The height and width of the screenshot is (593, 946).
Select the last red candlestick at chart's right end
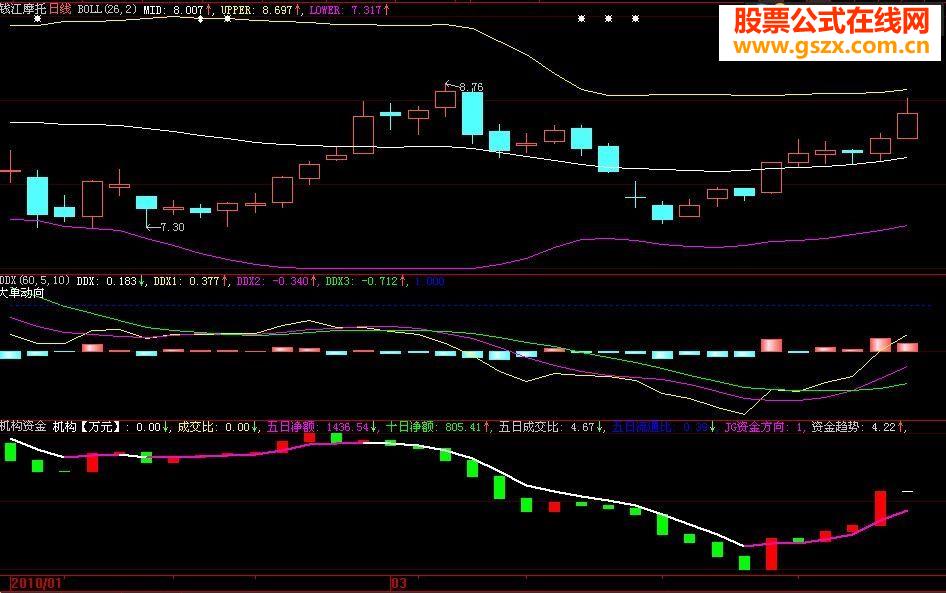[907, 121]
